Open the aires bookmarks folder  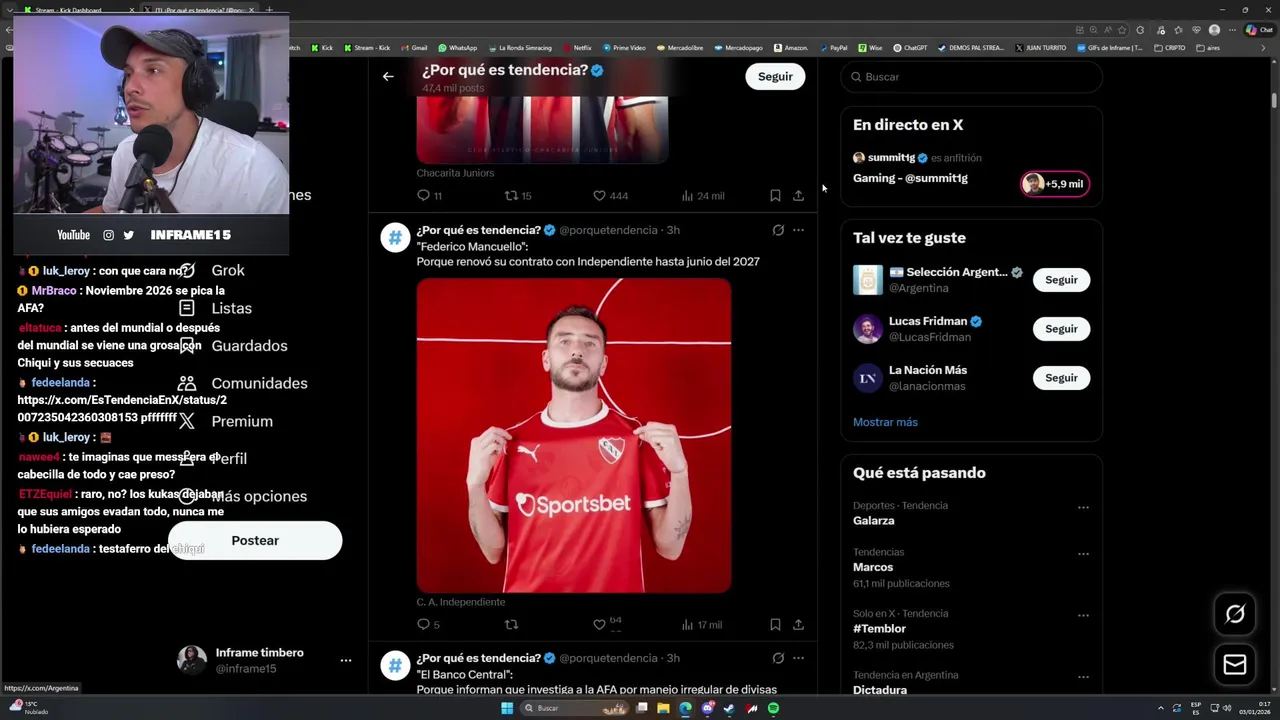(x=1208, y=48)
